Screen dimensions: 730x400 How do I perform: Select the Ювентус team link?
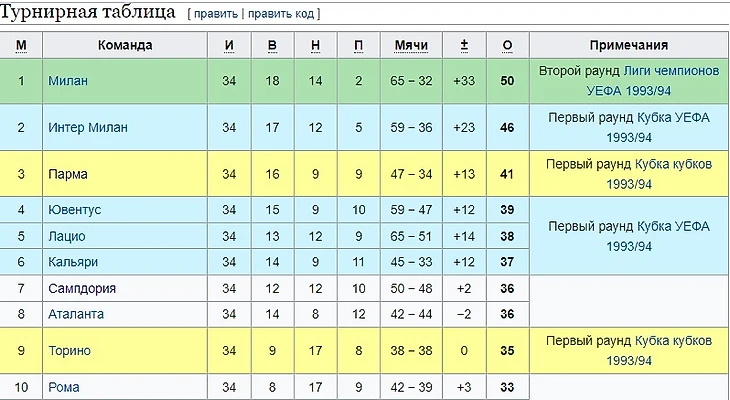click(x=74, y=210)
